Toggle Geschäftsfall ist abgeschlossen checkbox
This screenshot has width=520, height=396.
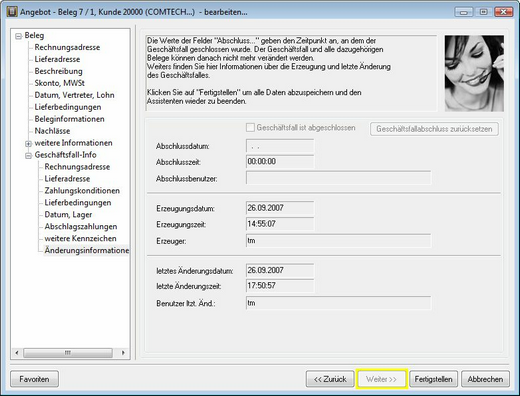coord(250,128)
